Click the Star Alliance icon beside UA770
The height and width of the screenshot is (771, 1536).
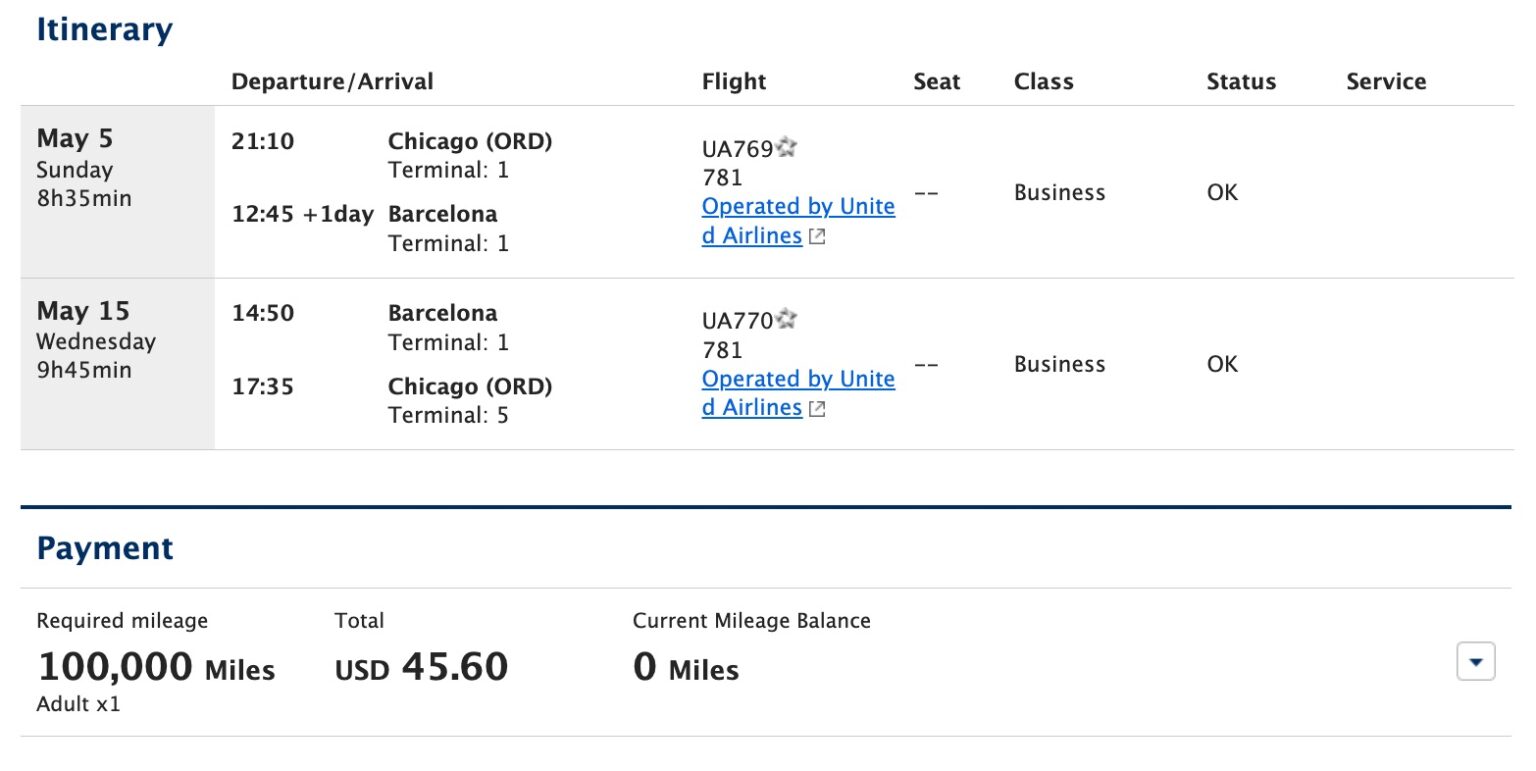pyautogui.click(x=786, y=319)
